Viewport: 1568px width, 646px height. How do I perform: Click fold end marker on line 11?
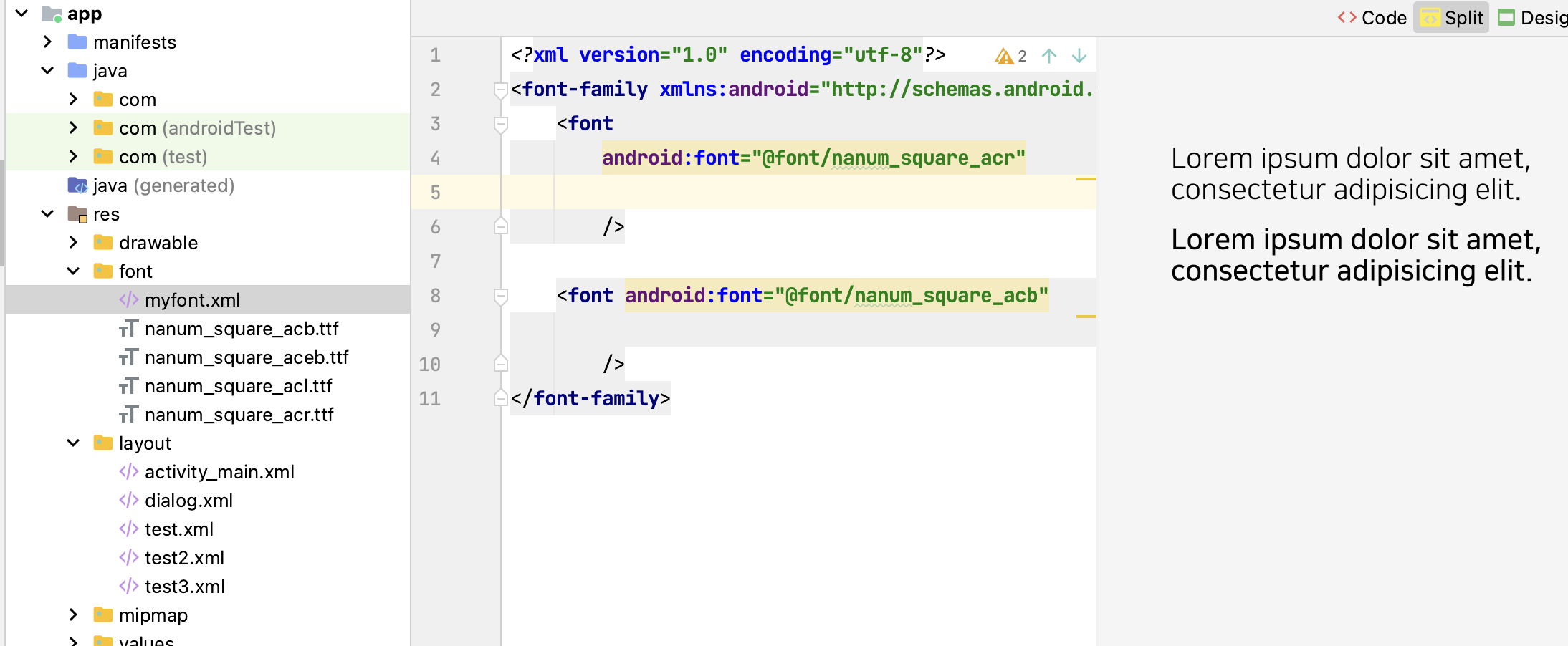(x=501, y=398)
